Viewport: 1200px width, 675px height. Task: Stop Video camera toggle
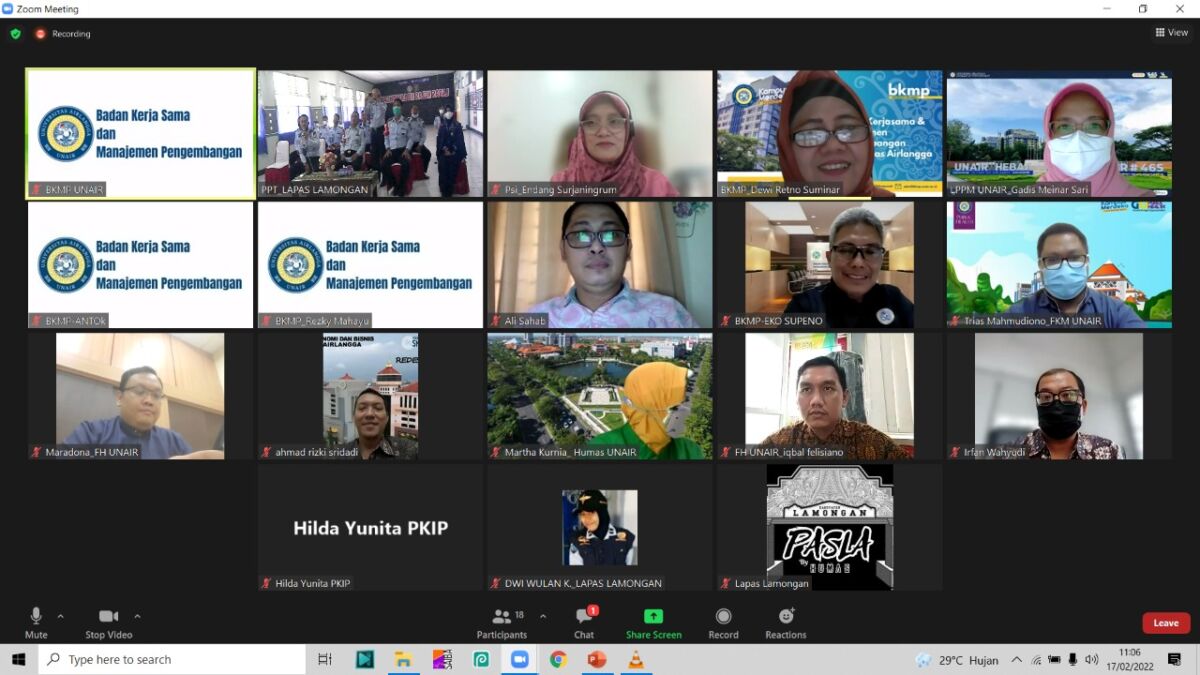pos(108,617)
